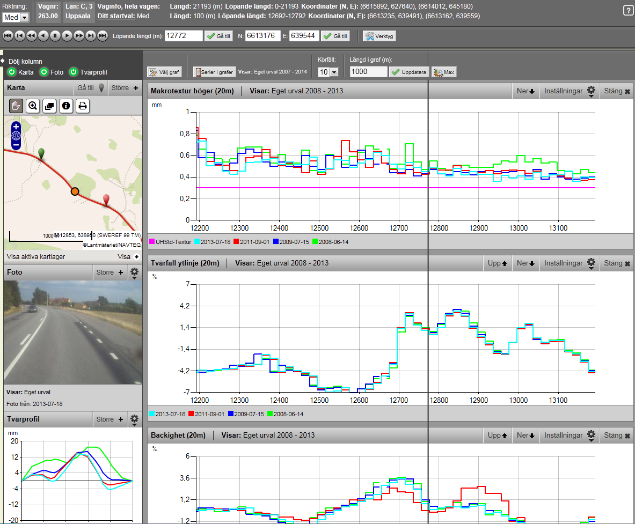Click the next section skip control

91,36
